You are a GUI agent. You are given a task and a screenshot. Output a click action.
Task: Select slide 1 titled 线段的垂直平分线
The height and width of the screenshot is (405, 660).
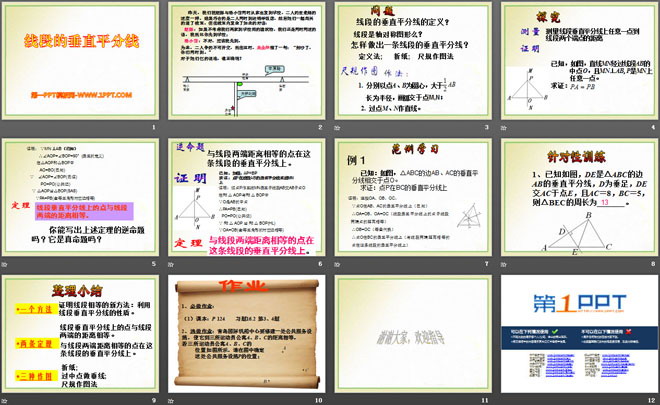point(80,61)
